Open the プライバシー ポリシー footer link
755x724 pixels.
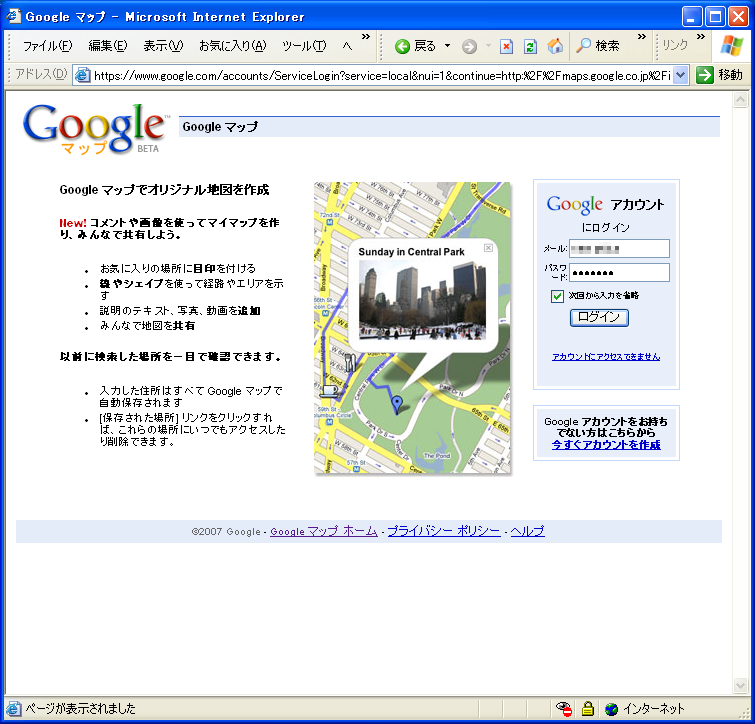tap(444, 531)
